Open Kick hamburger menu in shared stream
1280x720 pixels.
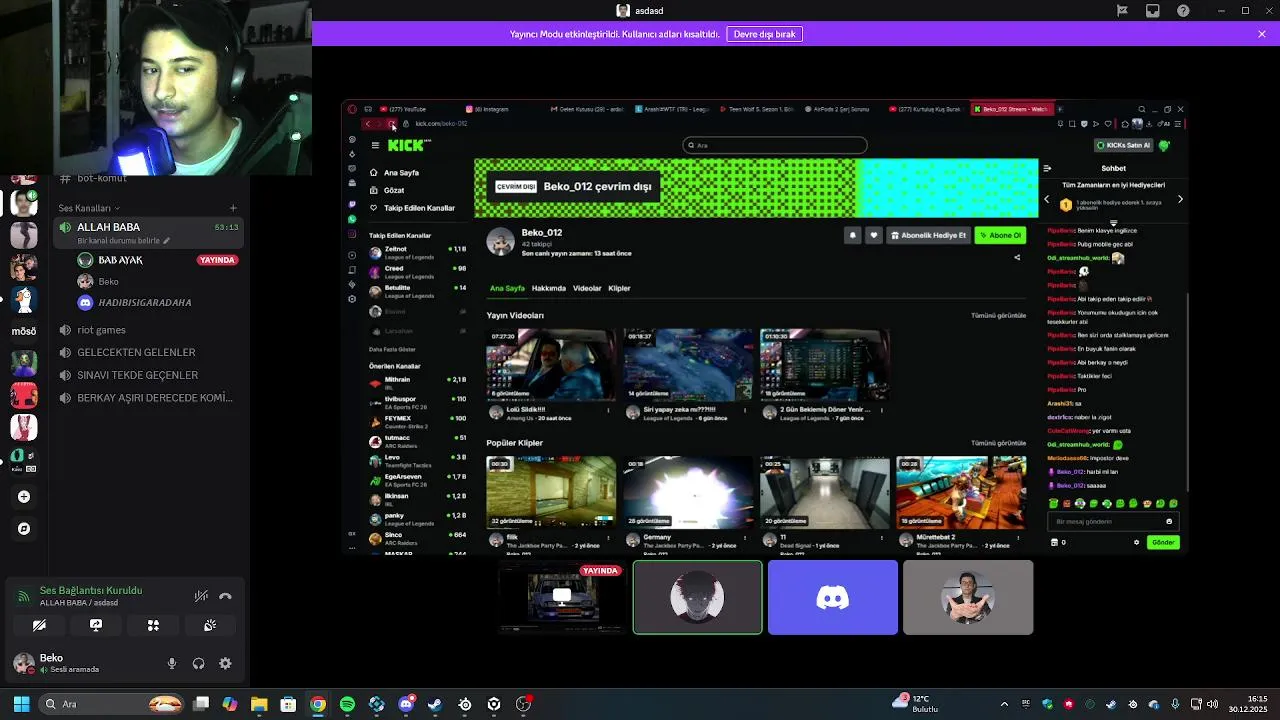[x=375, y=145]
